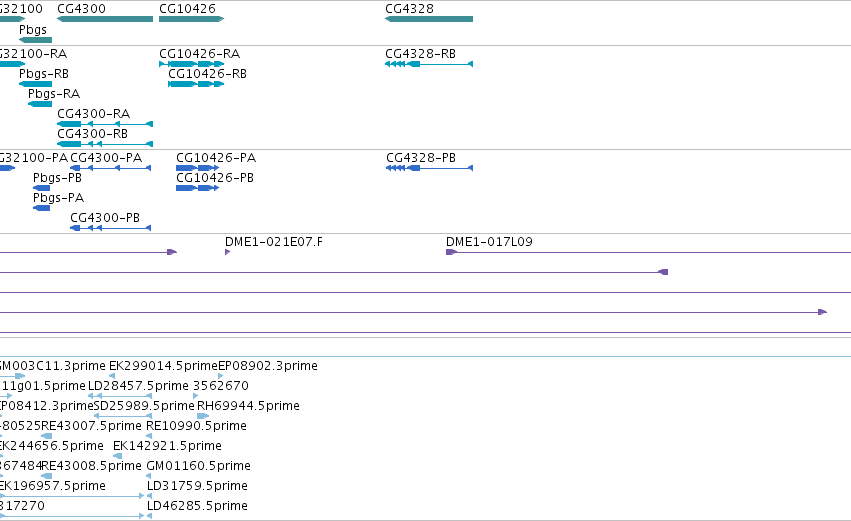Viewport: 851px width, 521px height.
Task: Click EST RE43008.5prime
Action: click(x=47, y=476)
